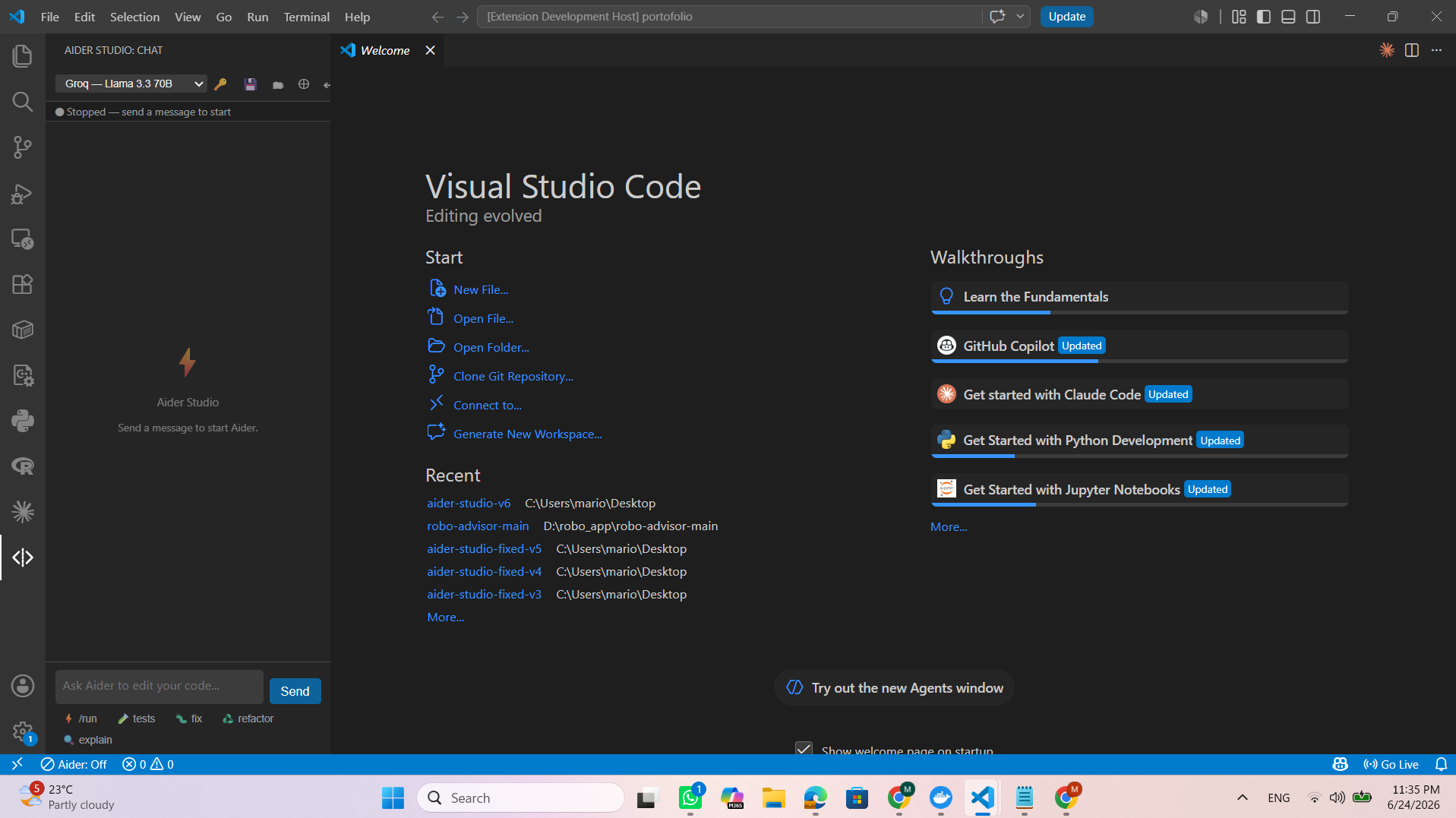The width and height of the screenshot is (1456, 818).
Task: Click the crosshair circle icon in Aider toolbar
Action: pos(304,84)
